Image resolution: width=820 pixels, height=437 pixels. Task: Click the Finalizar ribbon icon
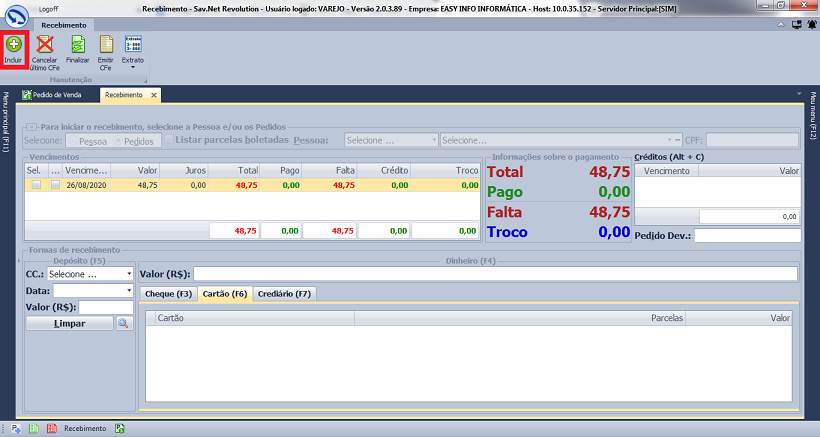77,50
